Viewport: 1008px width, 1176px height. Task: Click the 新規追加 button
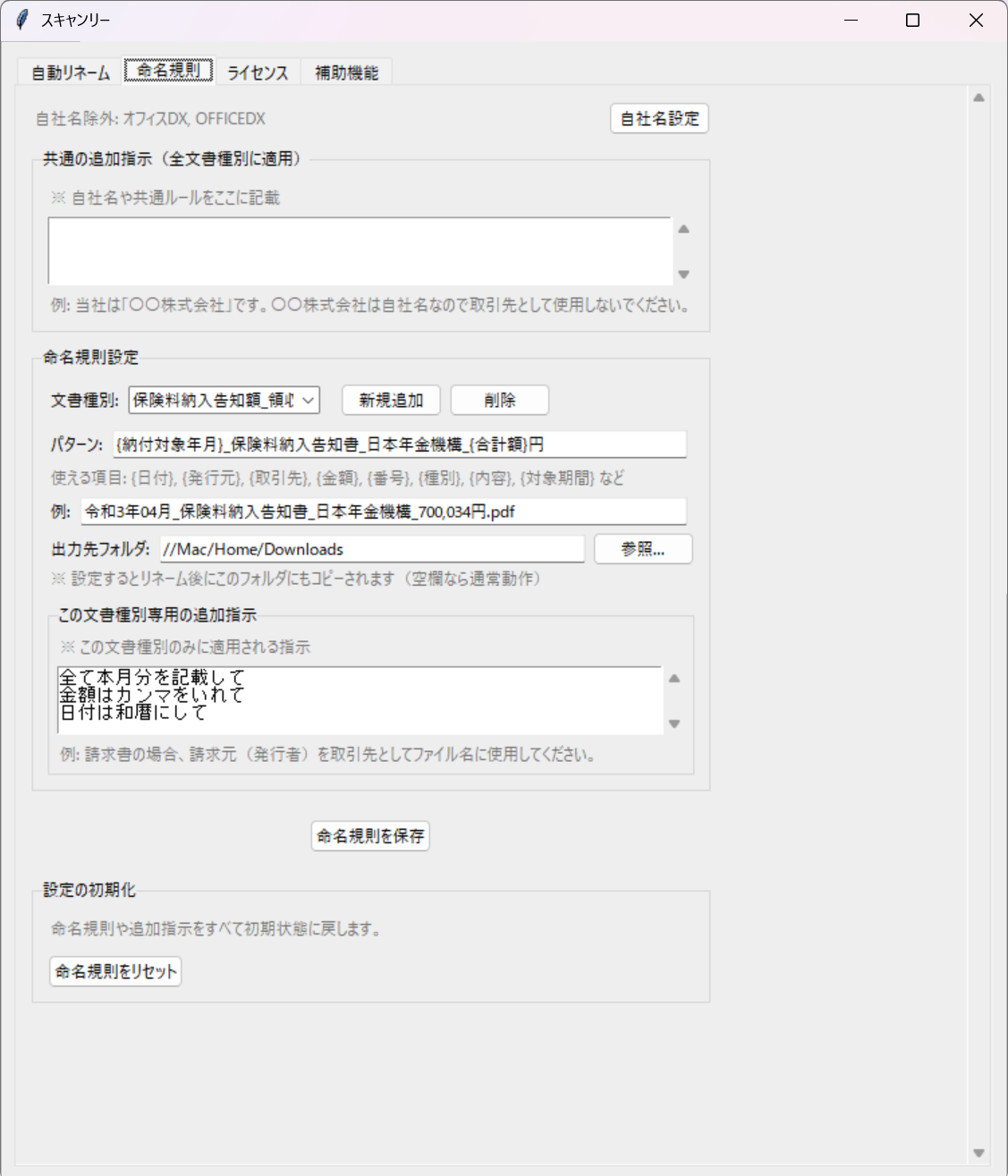click(391, 400)
